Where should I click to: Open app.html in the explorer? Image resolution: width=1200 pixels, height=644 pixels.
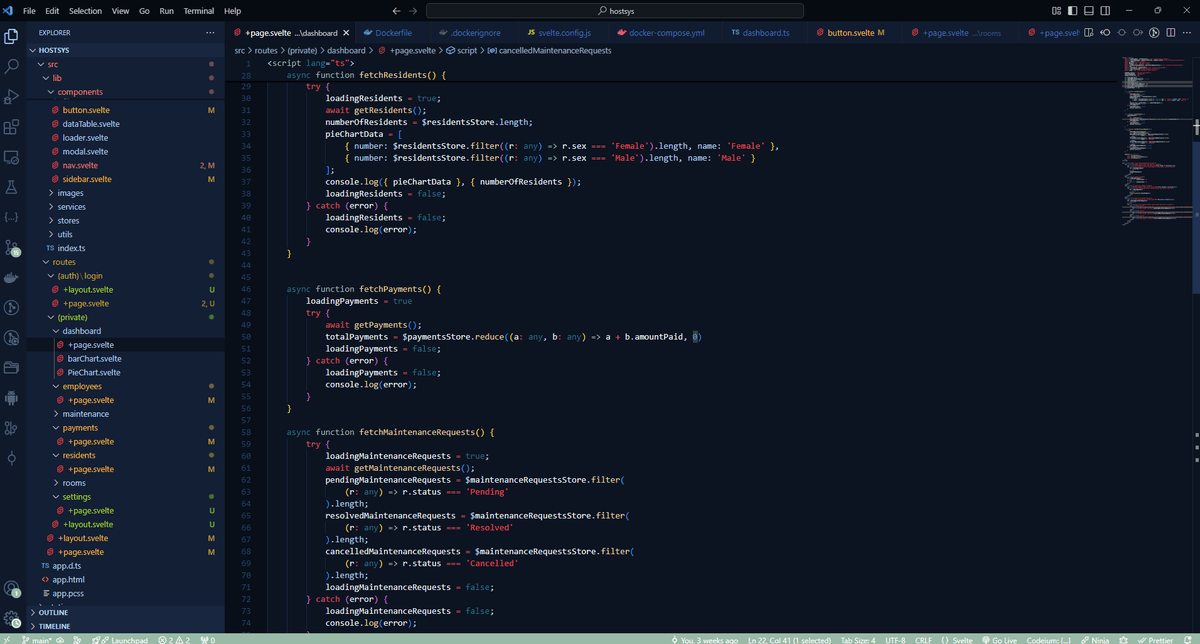68,579
